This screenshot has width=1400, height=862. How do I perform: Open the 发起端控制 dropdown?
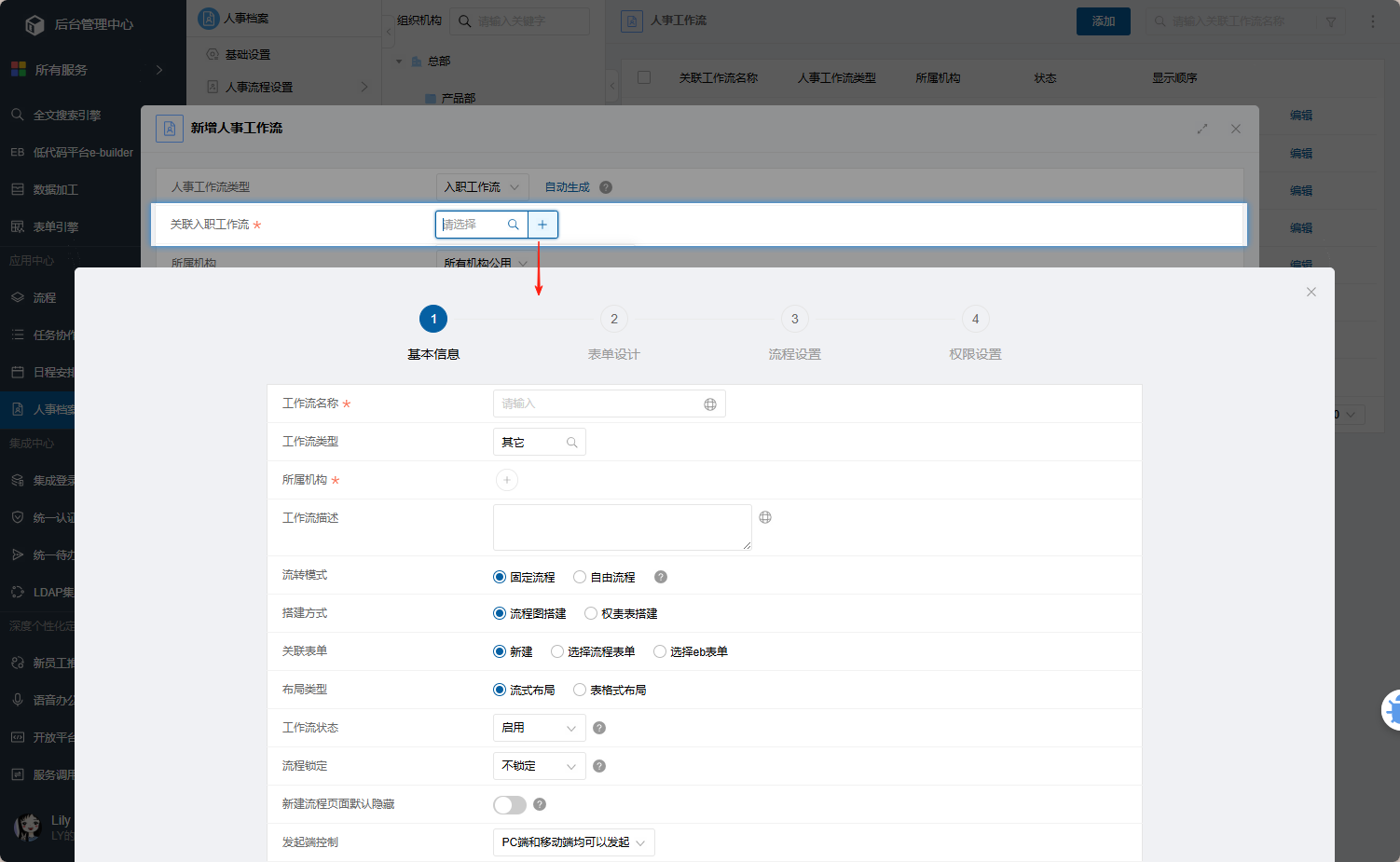click(573, 842)
